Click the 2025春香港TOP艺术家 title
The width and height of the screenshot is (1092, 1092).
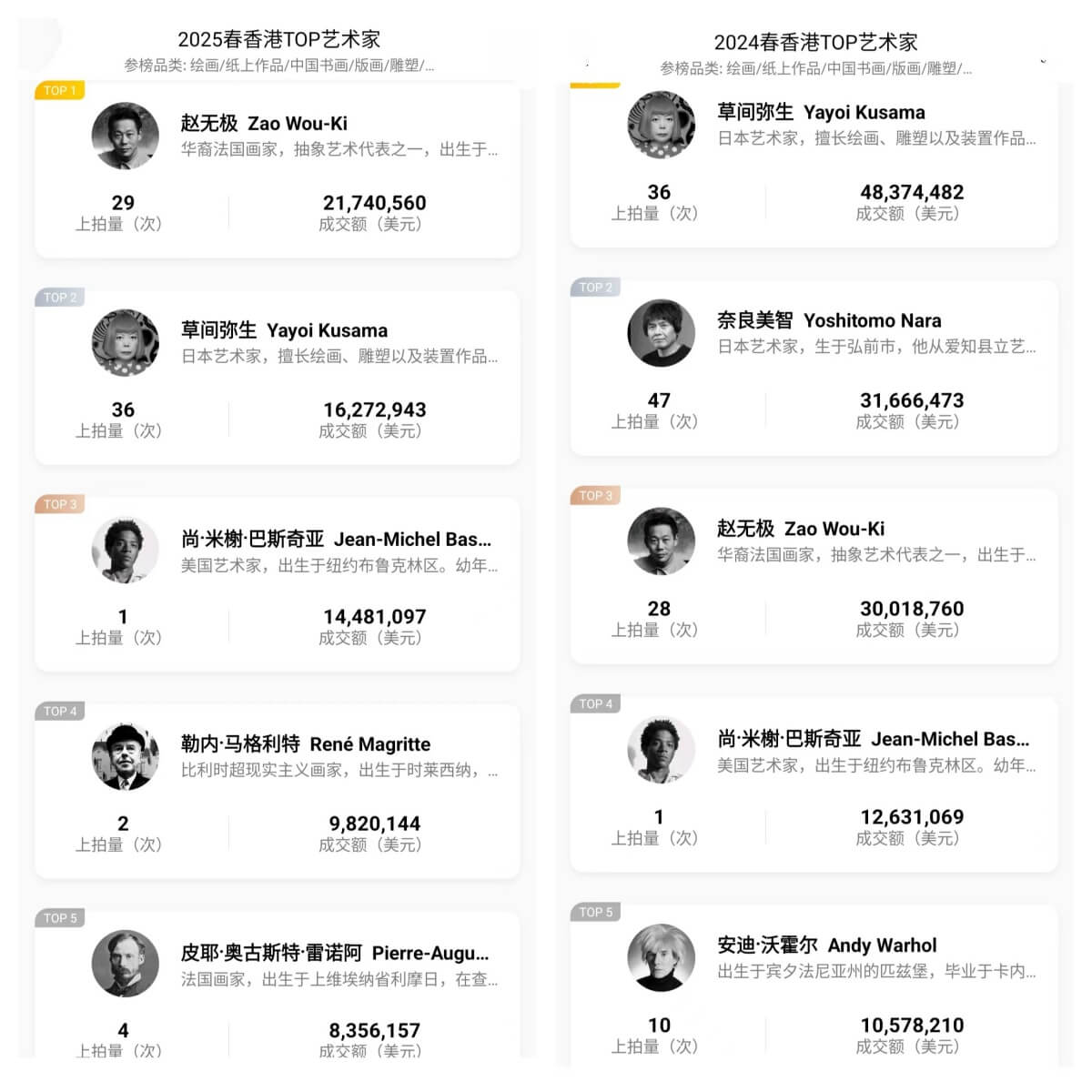[x=278, y=39]
